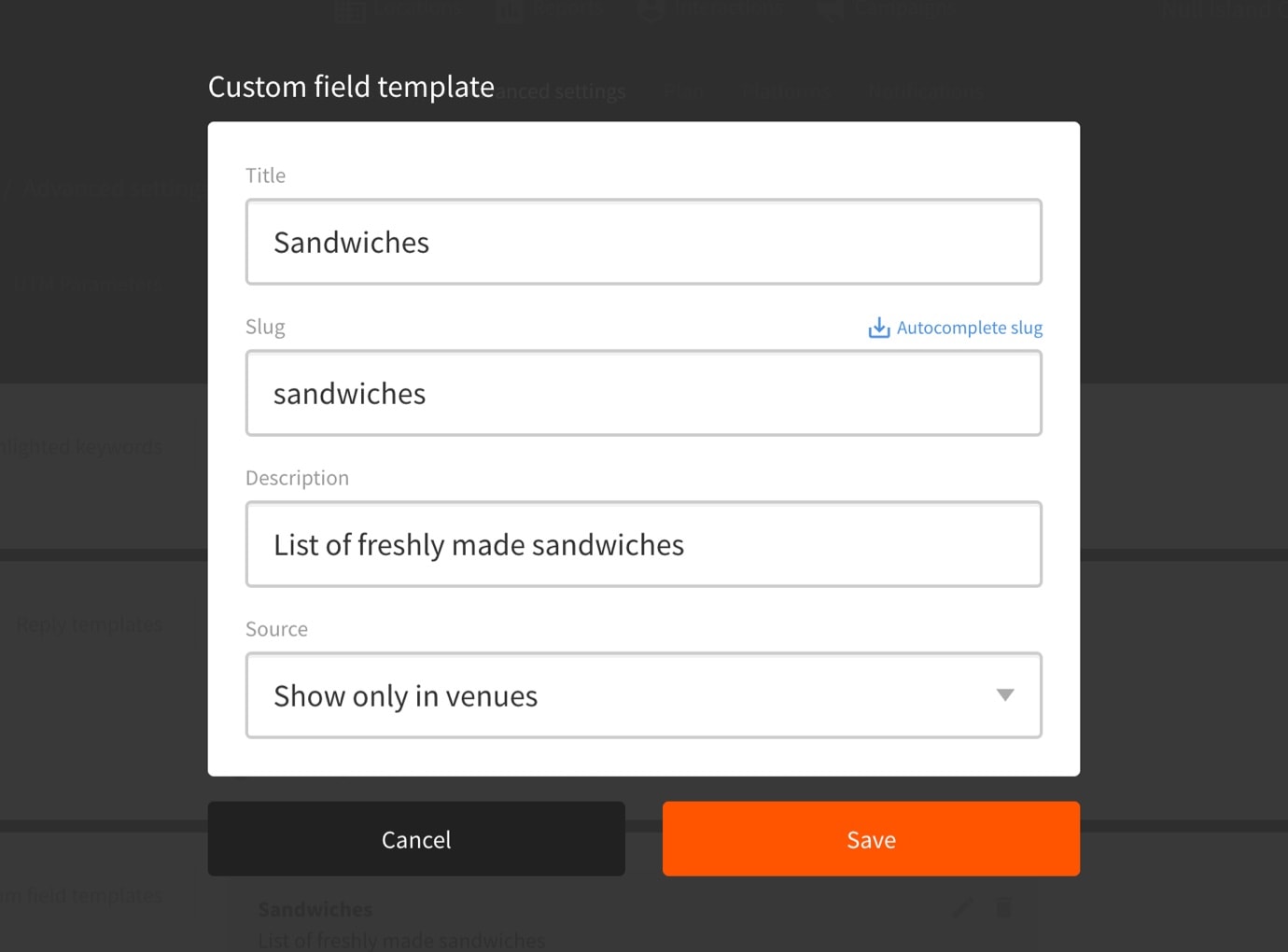
Task: Click the trash icon for Sandwiches template
Action: point(1003,906)
